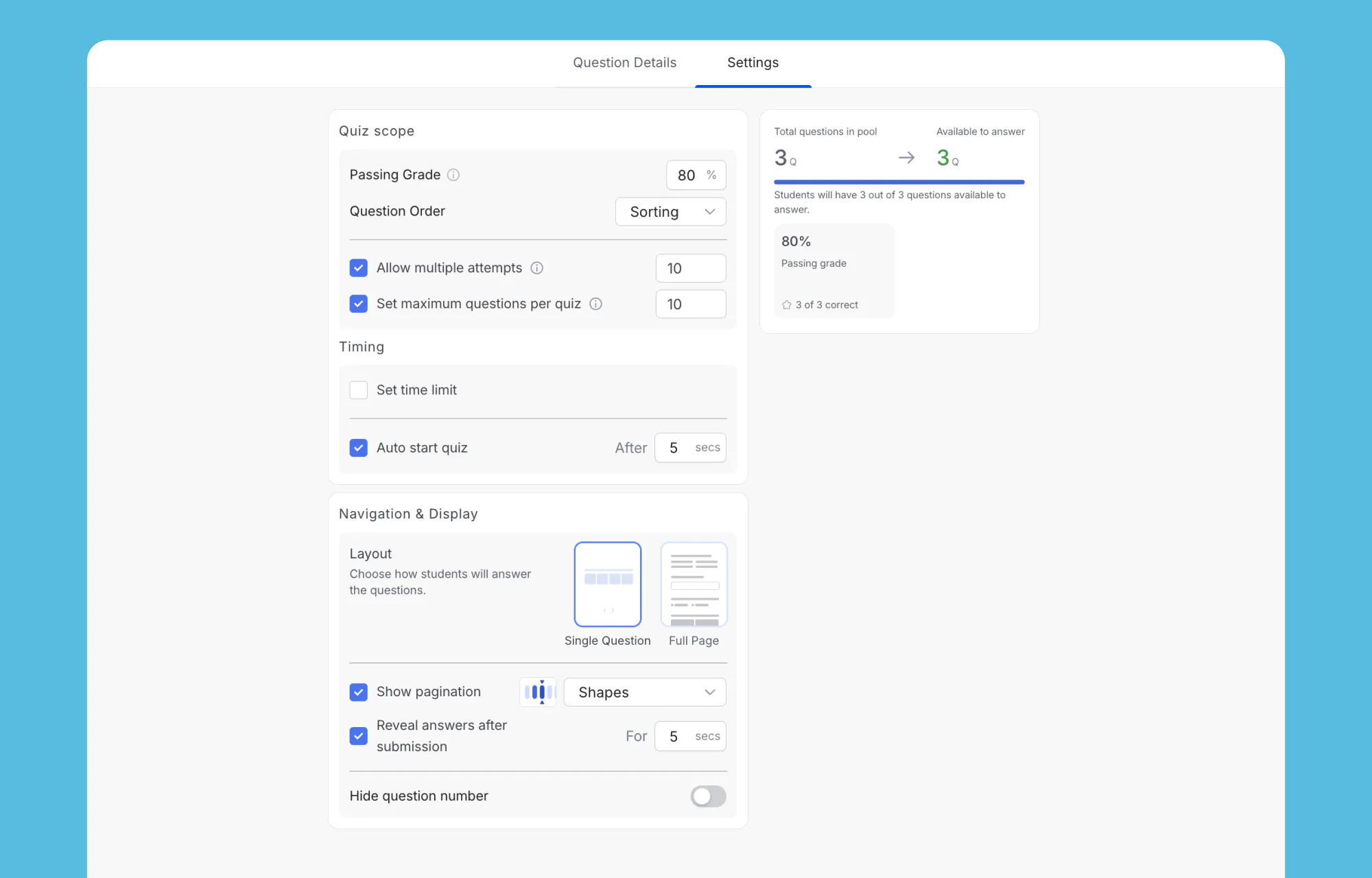Choose the Full Page layout thumbnail
The height and width of the screenshot is (878, 1372).
point(694,584)
